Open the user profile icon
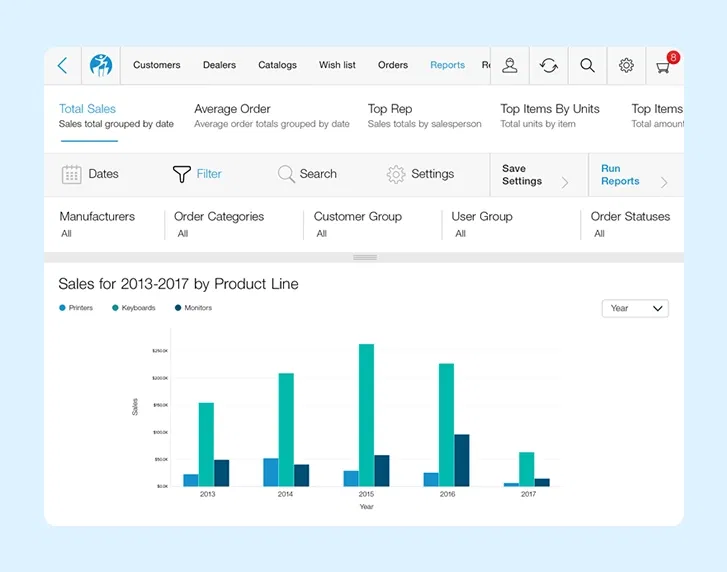Image resolution: width=727 pixels, height=572 pixels. pyautogui.click(x=510, y=65)
